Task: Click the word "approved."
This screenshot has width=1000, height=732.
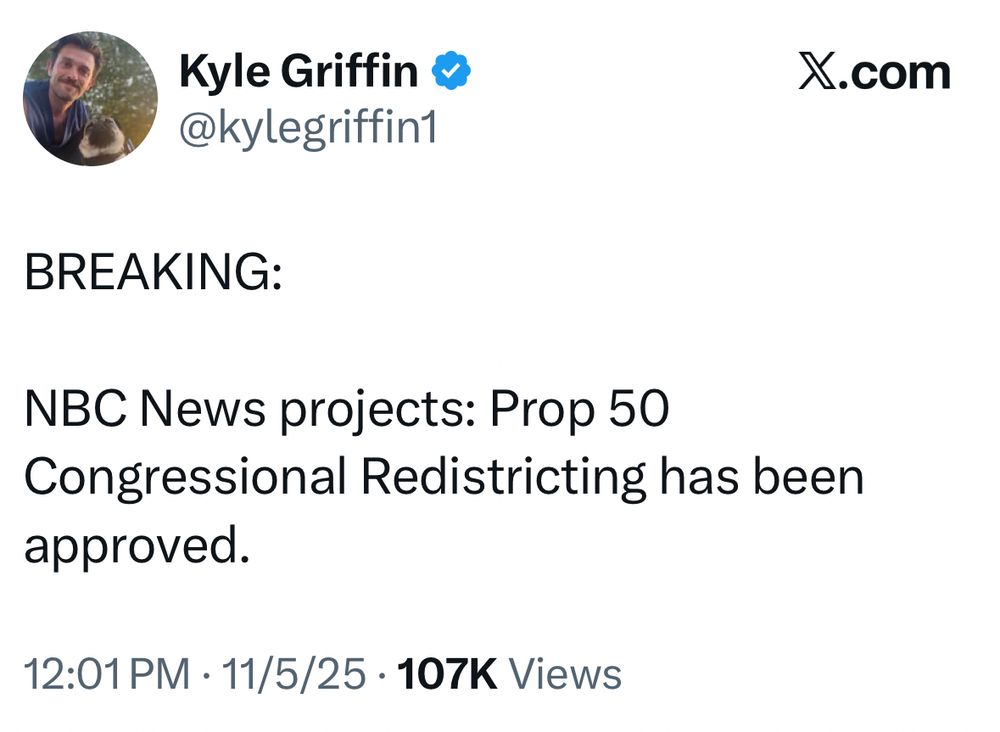Action: [137, 547]
